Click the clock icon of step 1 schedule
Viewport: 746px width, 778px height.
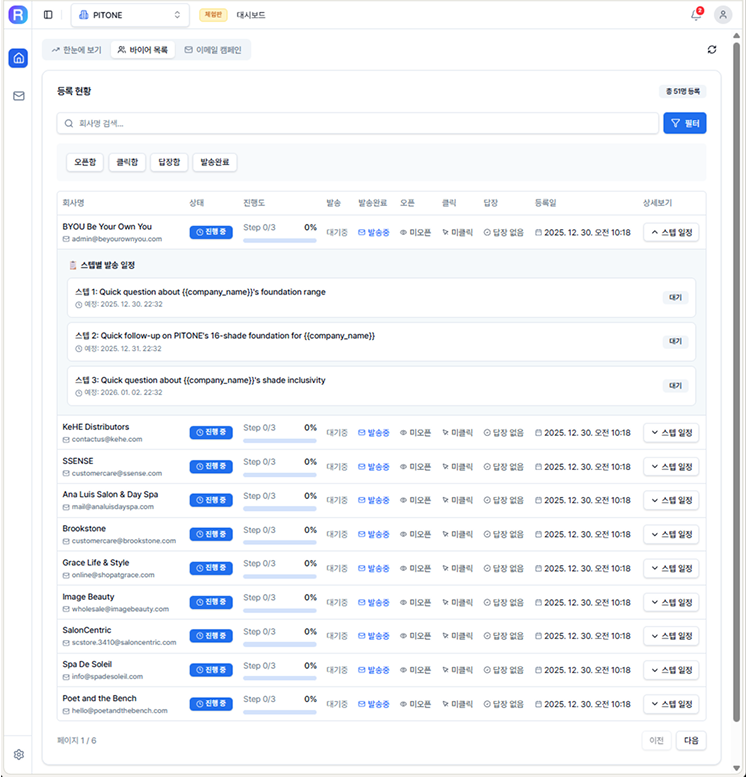78,305
